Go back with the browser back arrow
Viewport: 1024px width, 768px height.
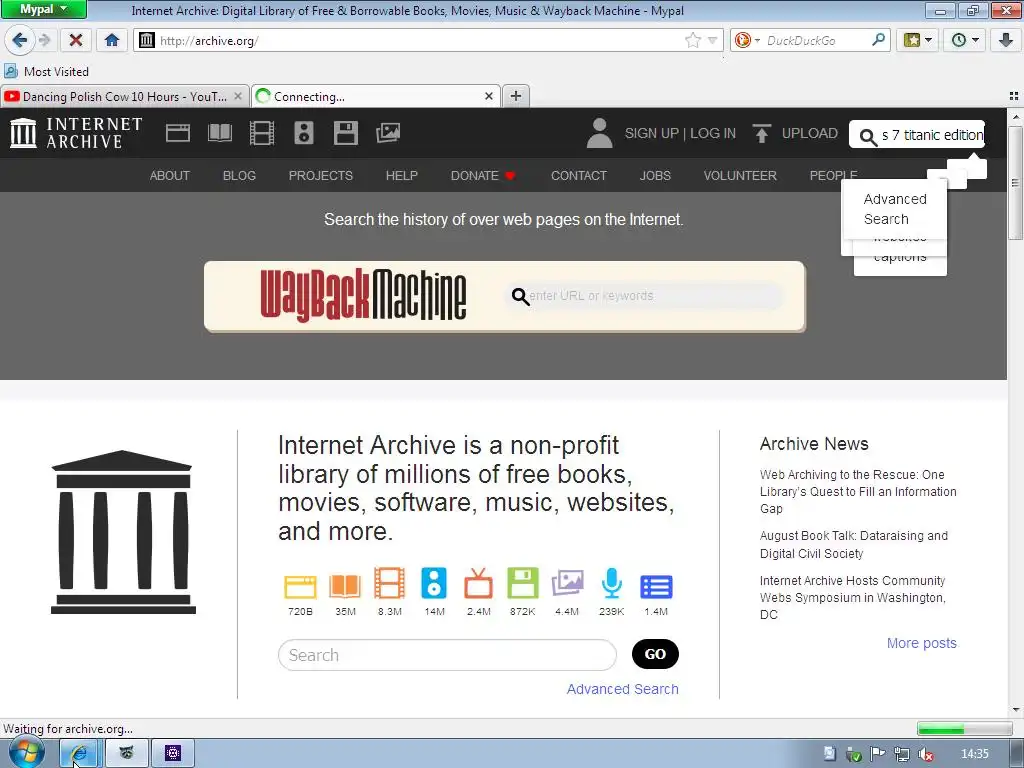19,40
